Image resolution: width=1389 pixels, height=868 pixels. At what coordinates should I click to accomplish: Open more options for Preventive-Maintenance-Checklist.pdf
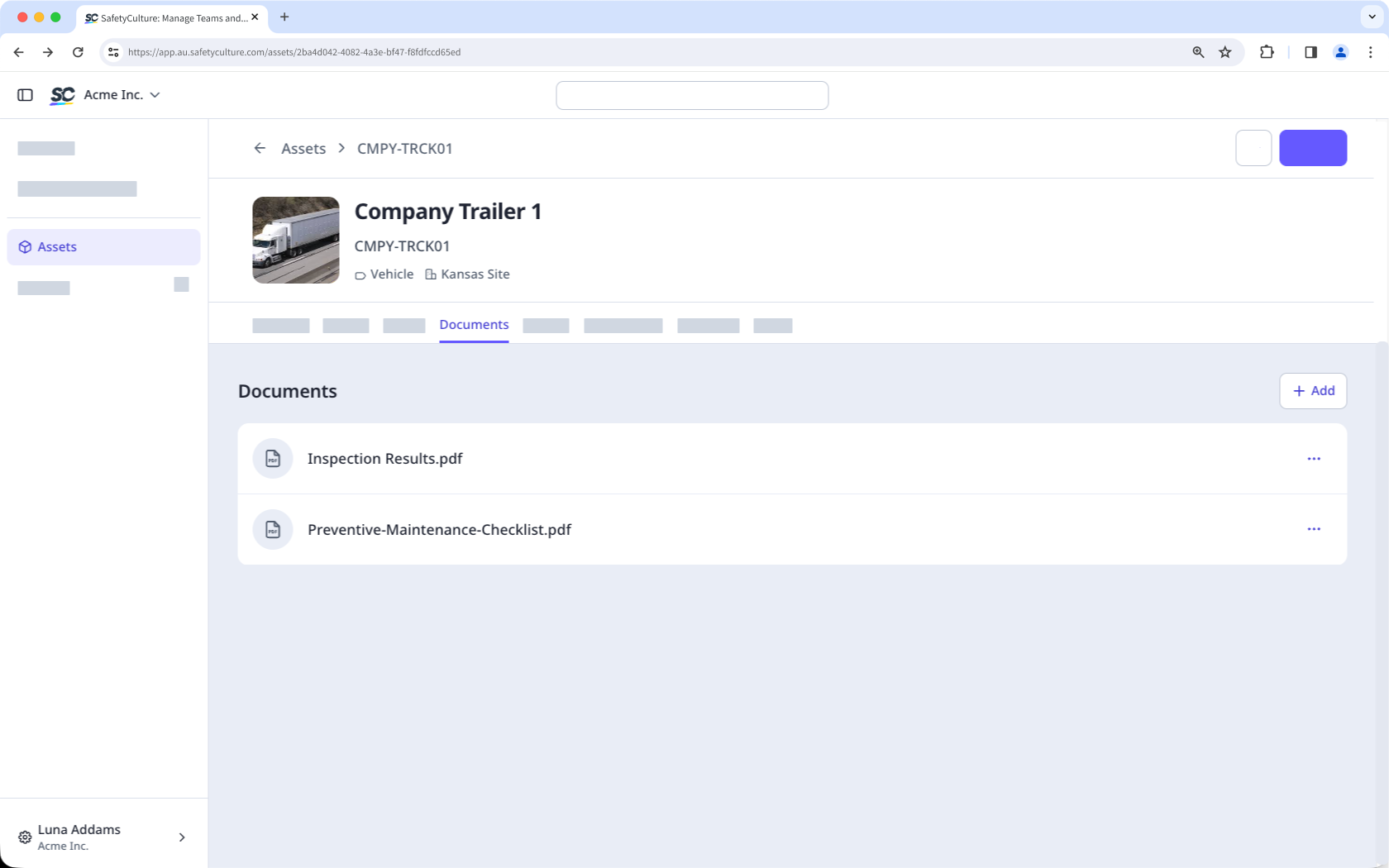point(1314,529)
